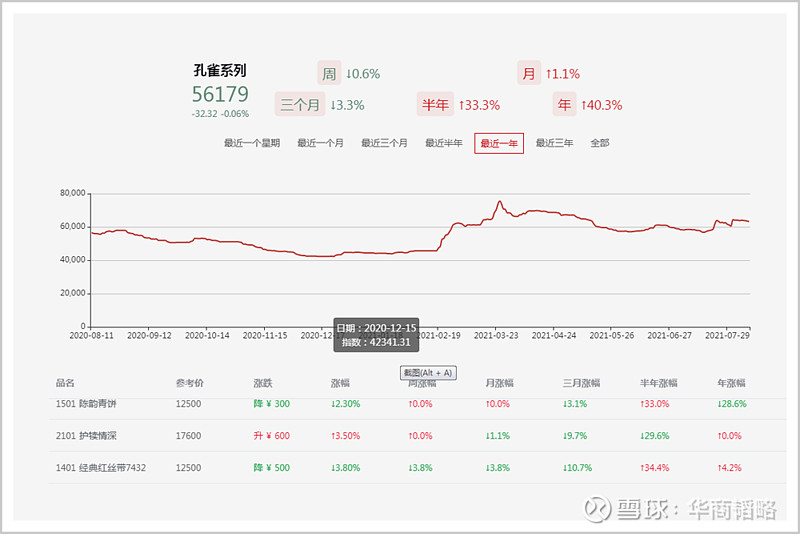Click the 年涨幅 column header
The width and height of the screenshot is (800, 534).
click(732, 383)
